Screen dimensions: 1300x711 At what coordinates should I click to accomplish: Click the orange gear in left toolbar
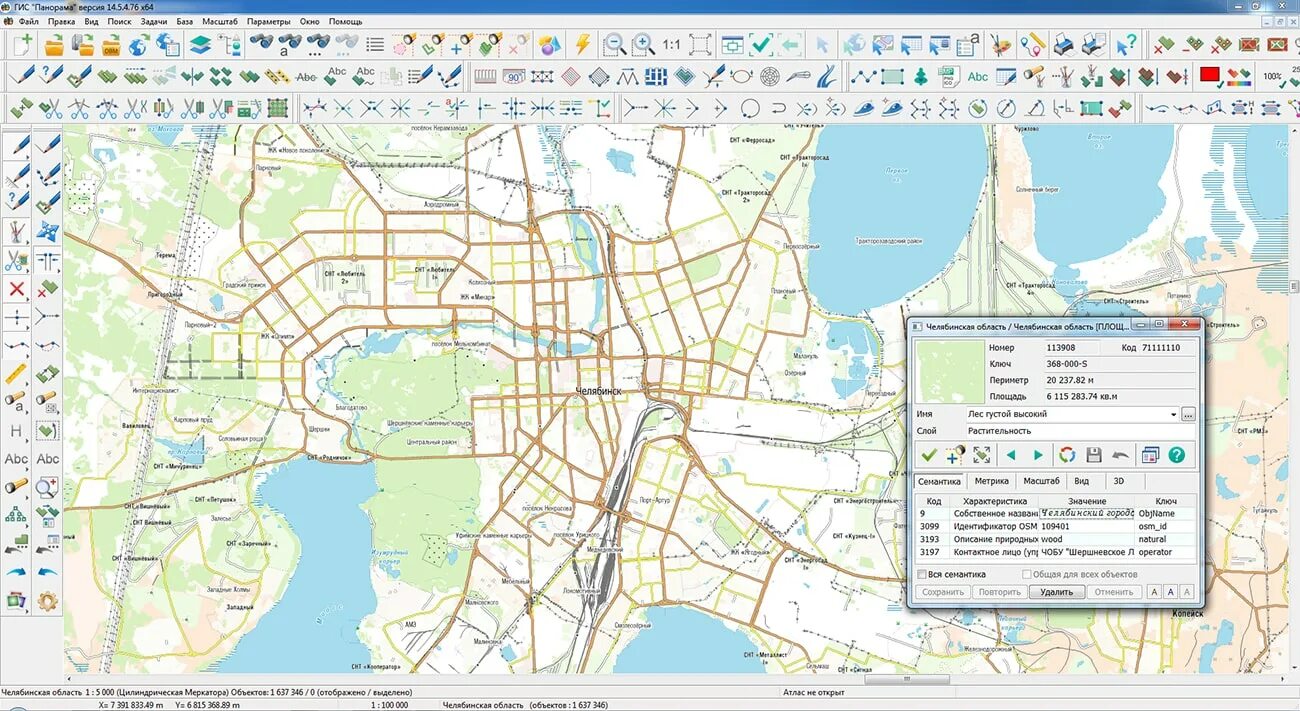(x=47, y=601)
